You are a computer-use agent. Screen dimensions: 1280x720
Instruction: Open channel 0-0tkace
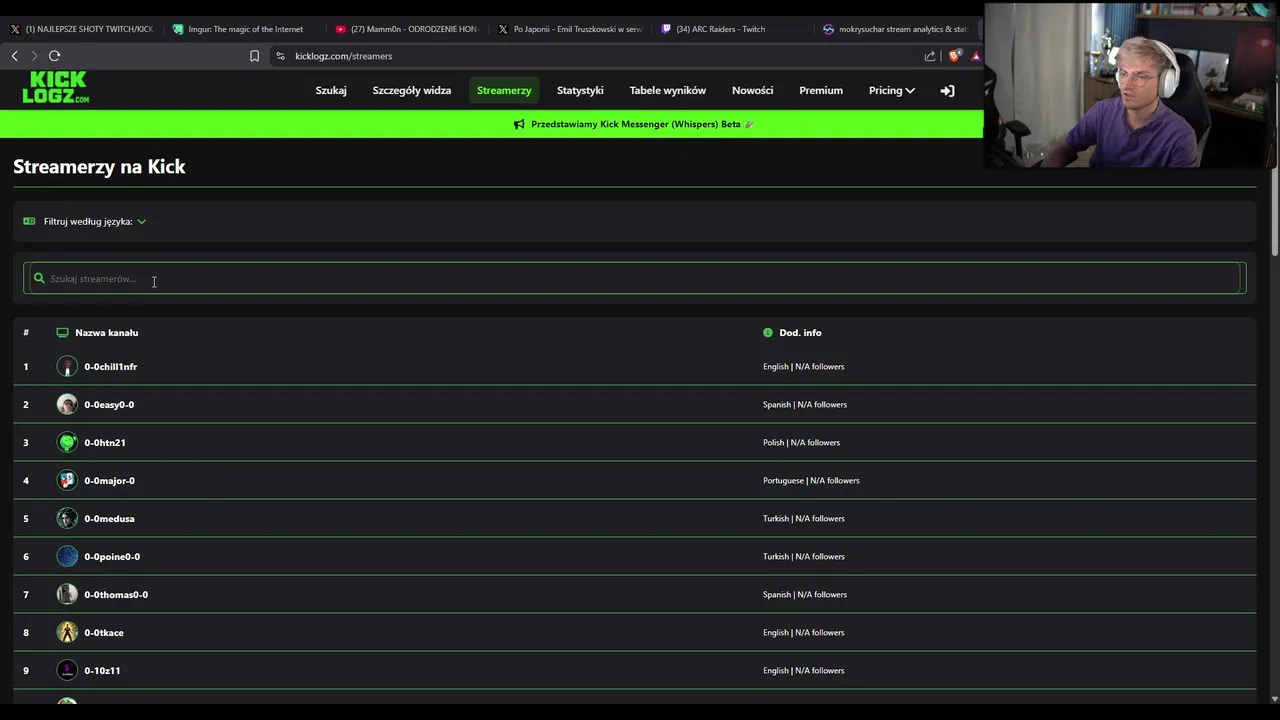pyautogui.click(x=104, y=633)
